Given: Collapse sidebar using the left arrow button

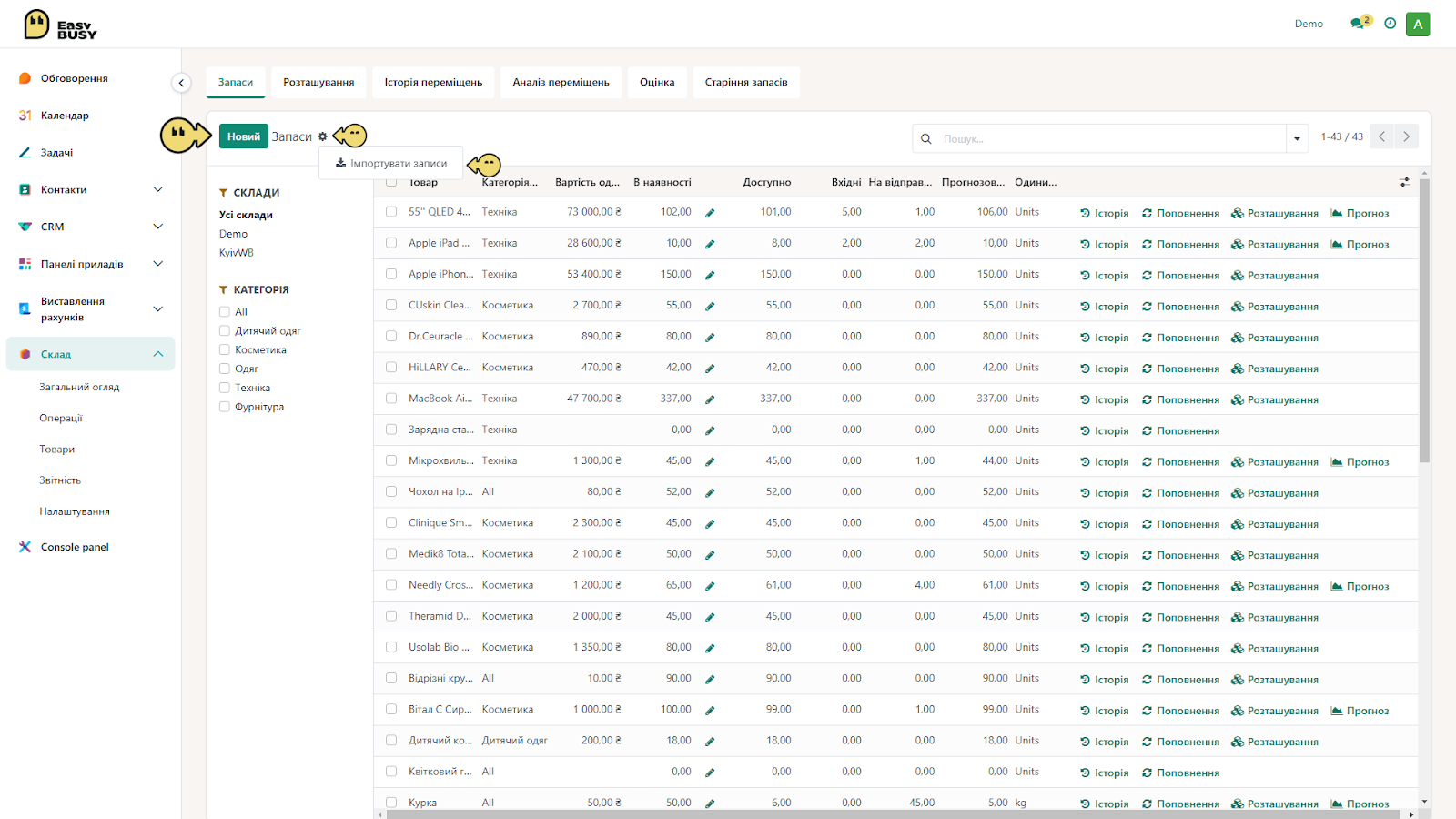Looking at the screenshot, I should (x=181, y=83).
